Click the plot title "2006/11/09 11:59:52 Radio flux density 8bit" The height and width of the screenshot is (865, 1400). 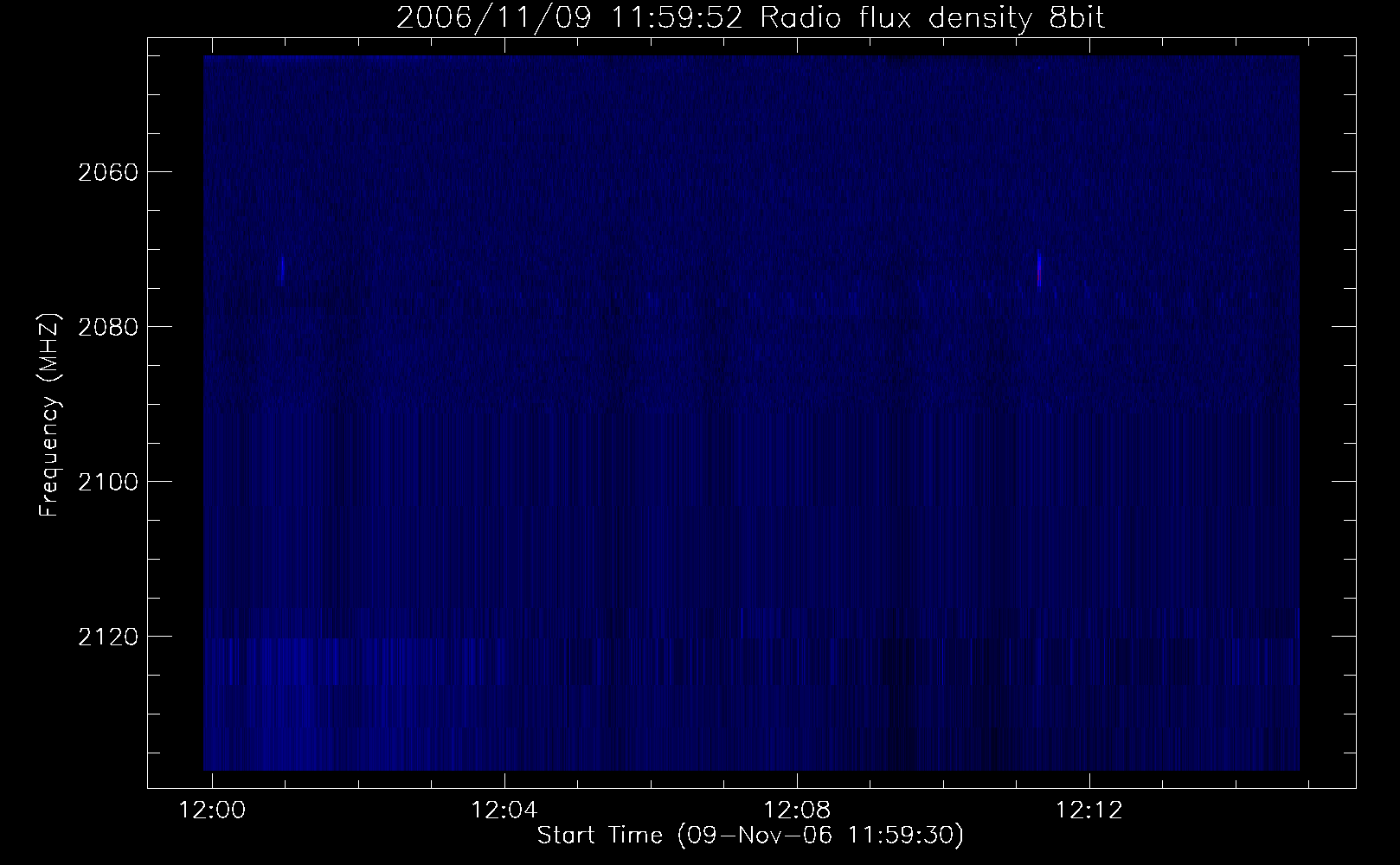pyautogui.click(x=750, y=18)
